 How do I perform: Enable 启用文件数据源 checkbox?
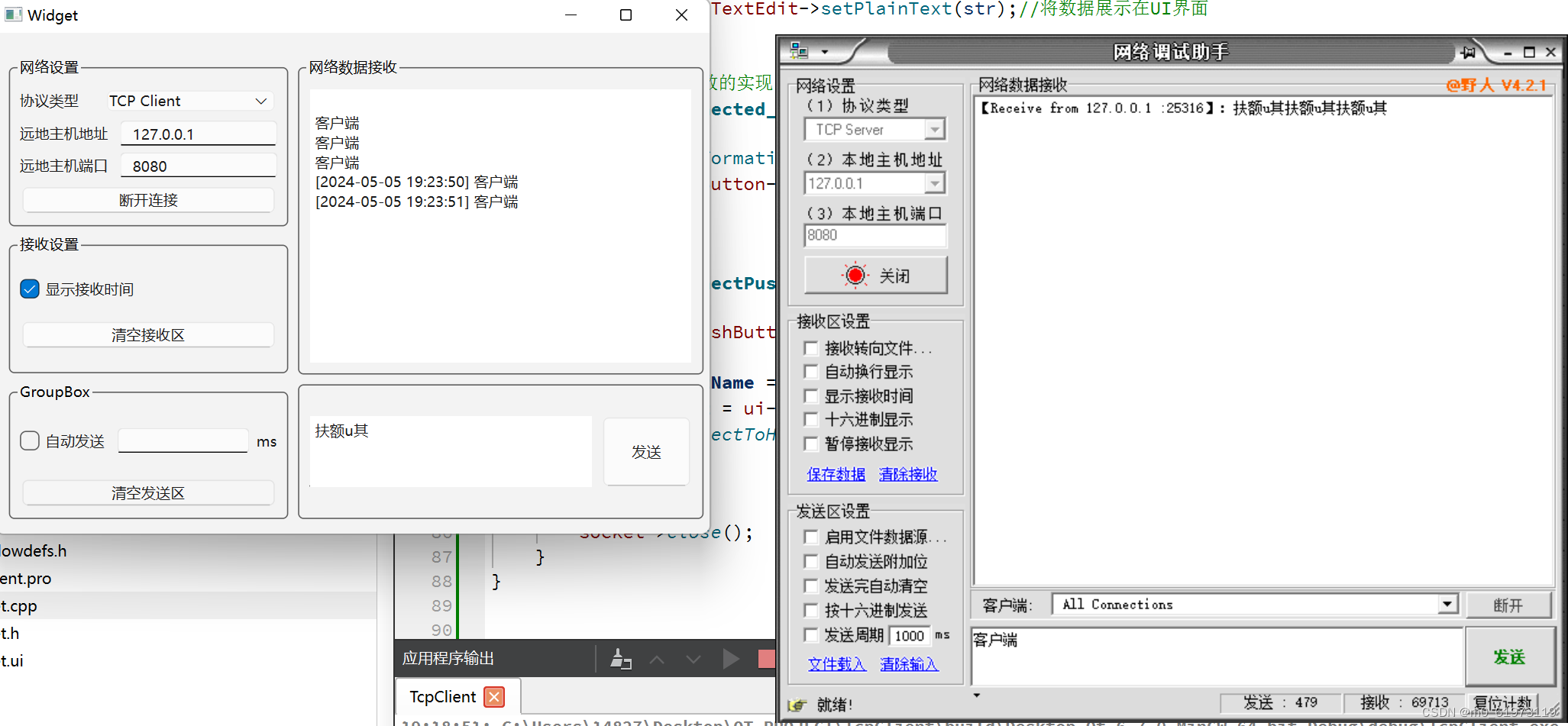[x=811, y=537]
